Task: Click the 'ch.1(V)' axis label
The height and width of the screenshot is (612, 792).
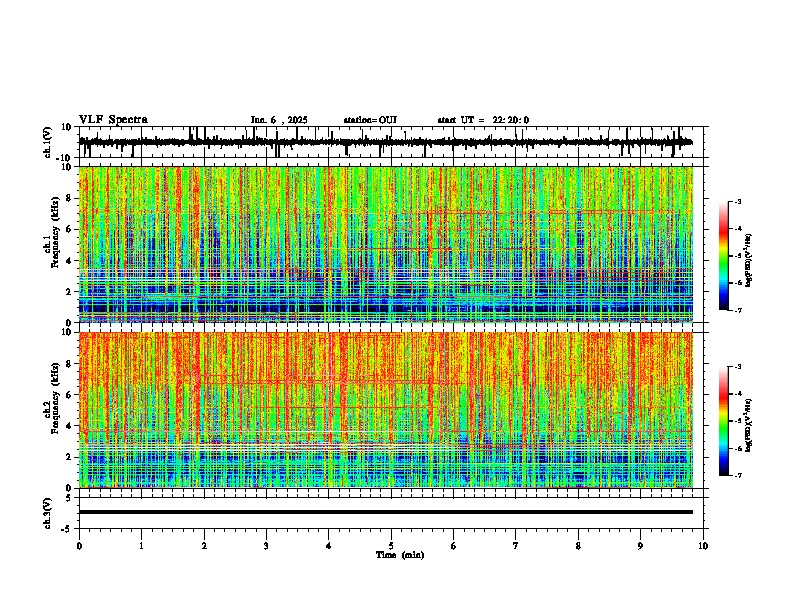Action: click(x=48, y=142)
